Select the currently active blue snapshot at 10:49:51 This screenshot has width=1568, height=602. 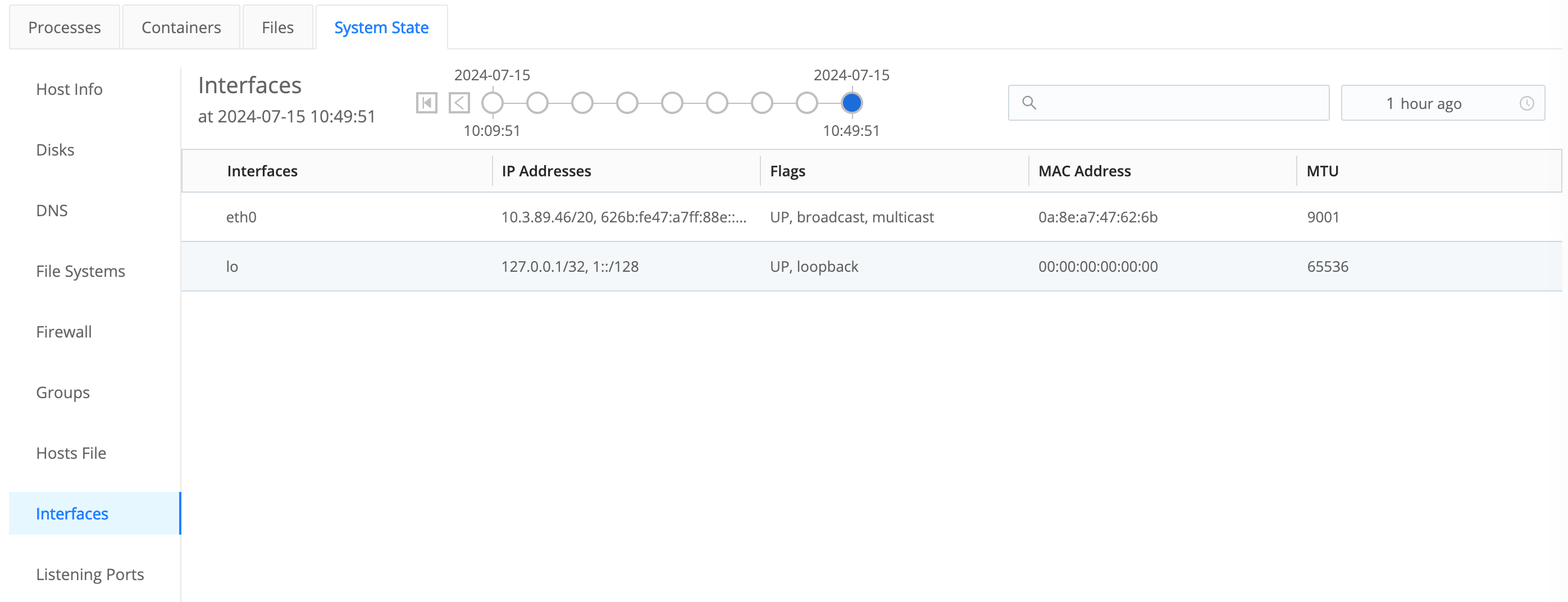coord(851,102)
